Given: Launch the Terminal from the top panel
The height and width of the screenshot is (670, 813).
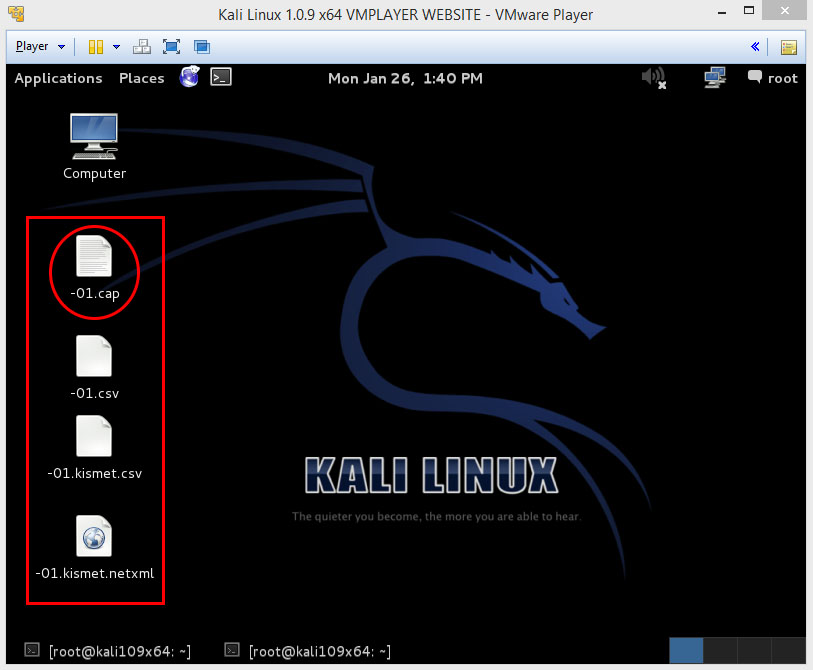Looking at the screenshot, I should 221,77.
